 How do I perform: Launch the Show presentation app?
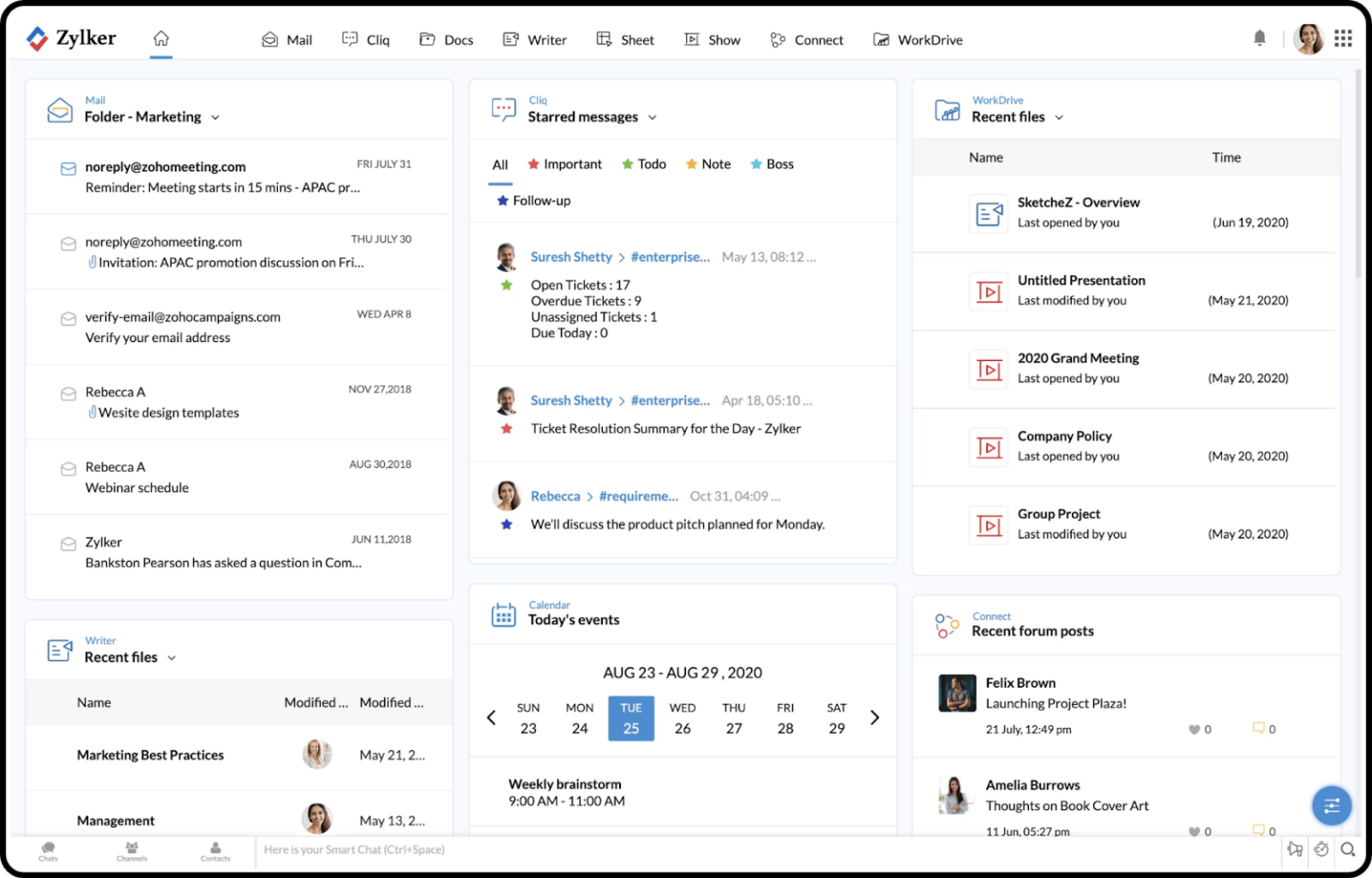[712, 39]
